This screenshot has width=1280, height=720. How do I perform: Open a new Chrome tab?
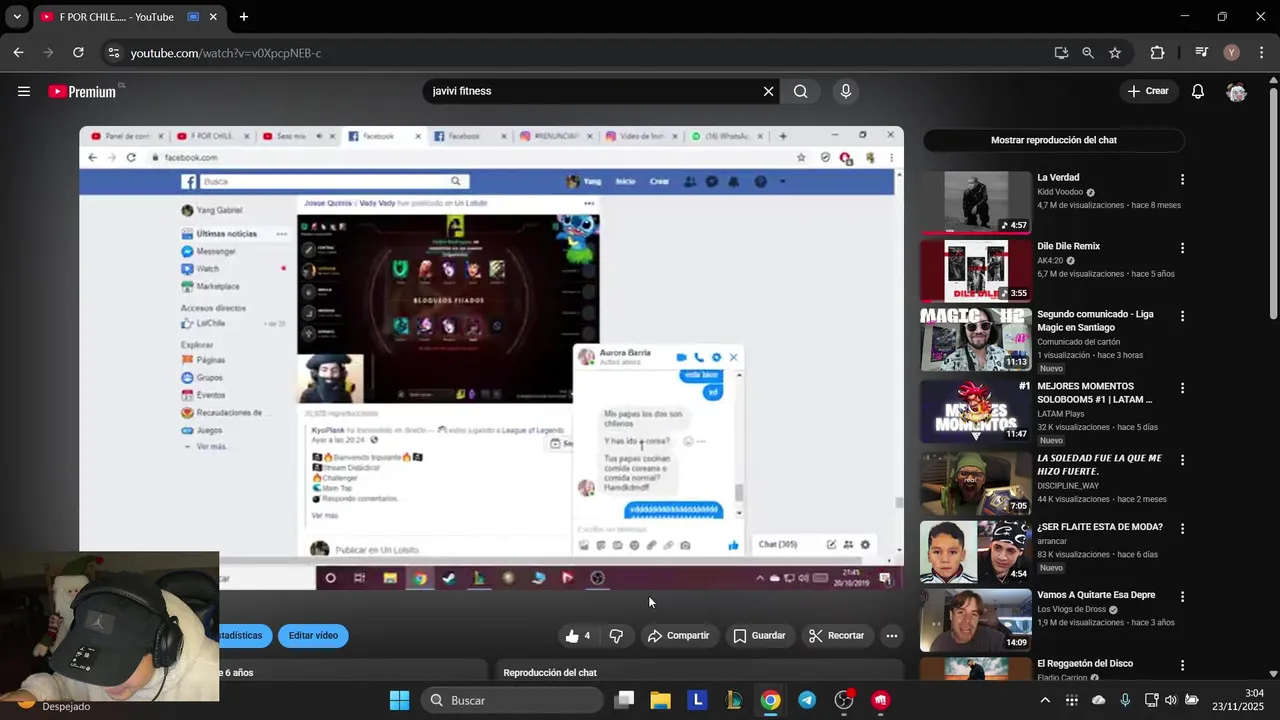[243, 17]
